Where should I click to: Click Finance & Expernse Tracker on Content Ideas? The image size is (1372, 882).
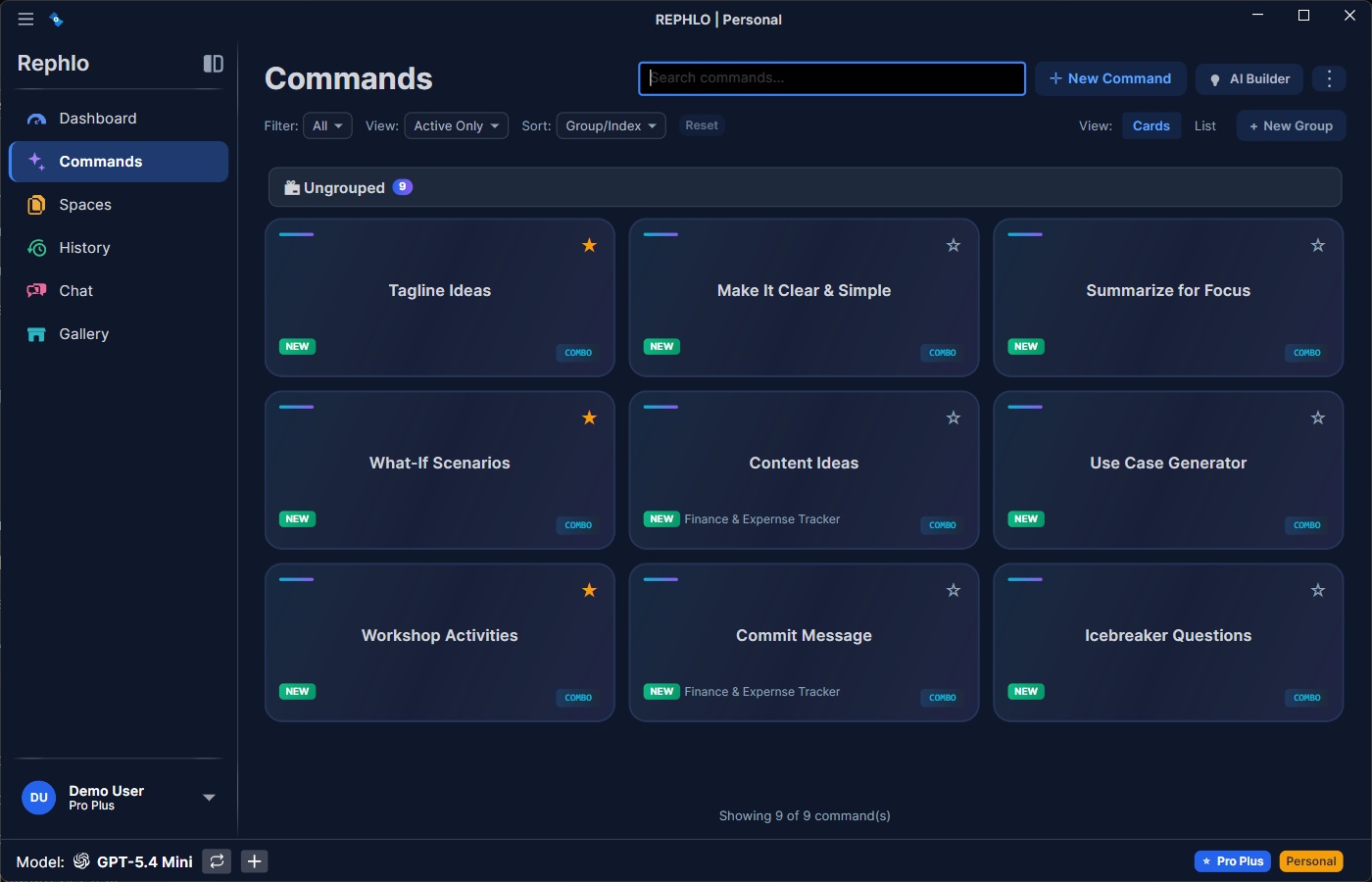762,519
